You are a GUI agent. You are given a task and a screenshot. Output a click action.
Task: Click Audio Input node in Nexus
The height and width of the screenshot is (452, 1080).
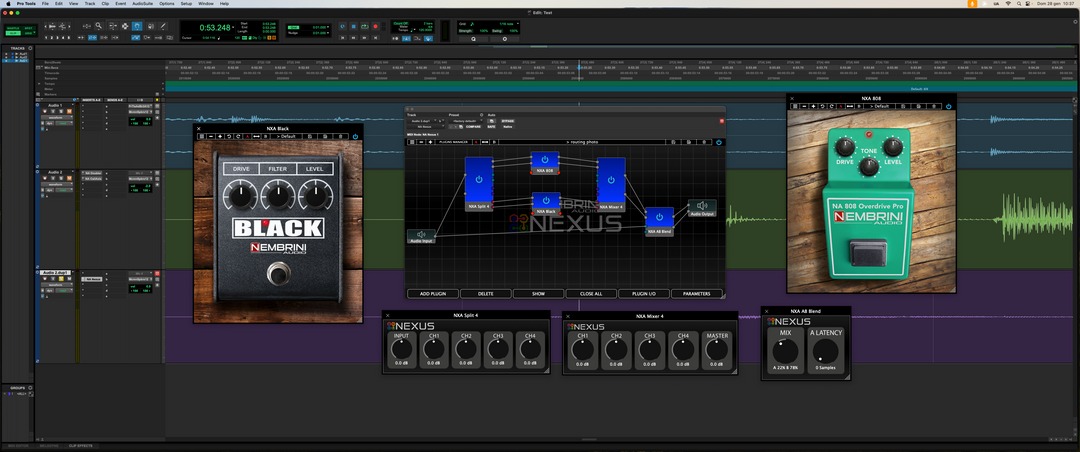point(421,236)
